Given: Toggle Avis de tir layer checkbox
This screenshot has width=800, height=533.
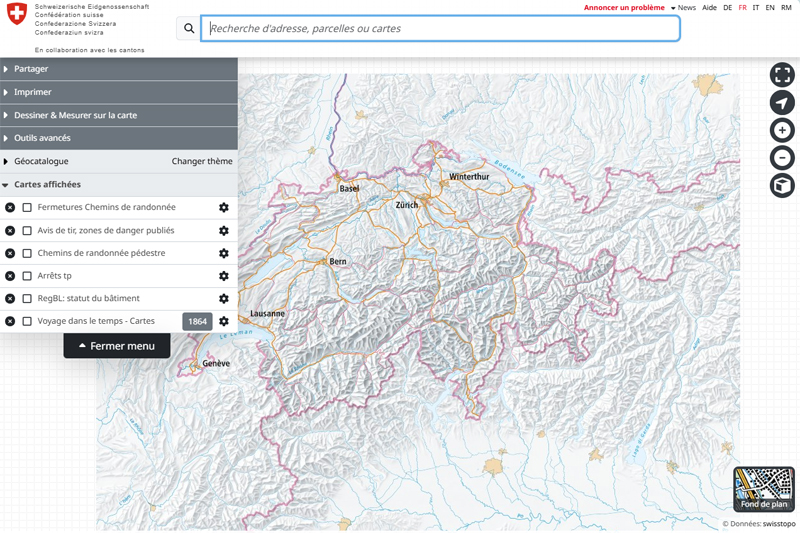Looking at the screenshot, I should (27, 231).
